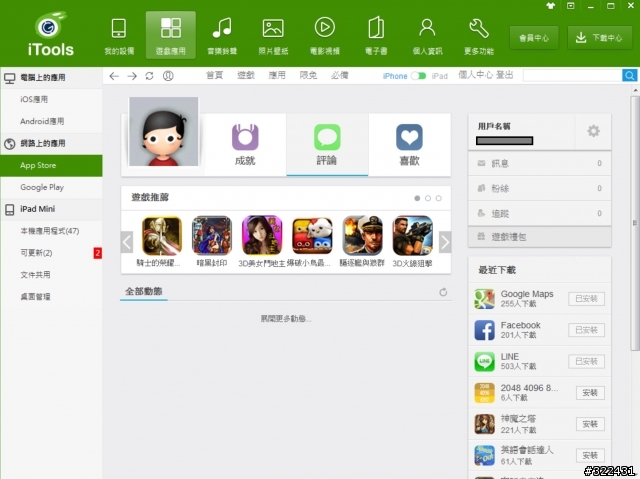Screen dimensions: 640x479
Task: Open the Member Center (會員中心) button
Action: pos(534,38)
